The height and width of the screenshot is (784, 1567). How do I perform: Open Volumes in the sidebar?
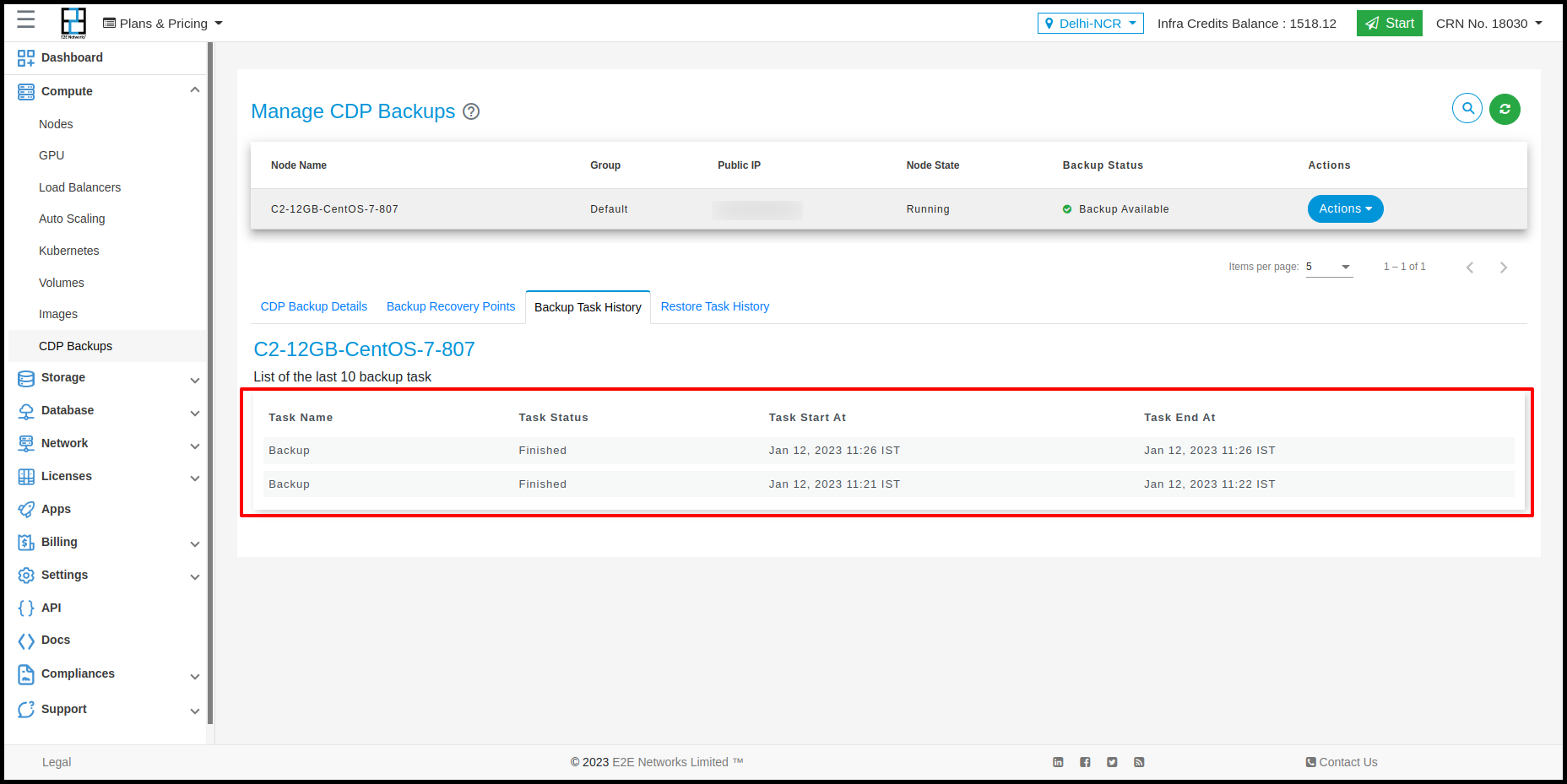click(x=62, y=283)
